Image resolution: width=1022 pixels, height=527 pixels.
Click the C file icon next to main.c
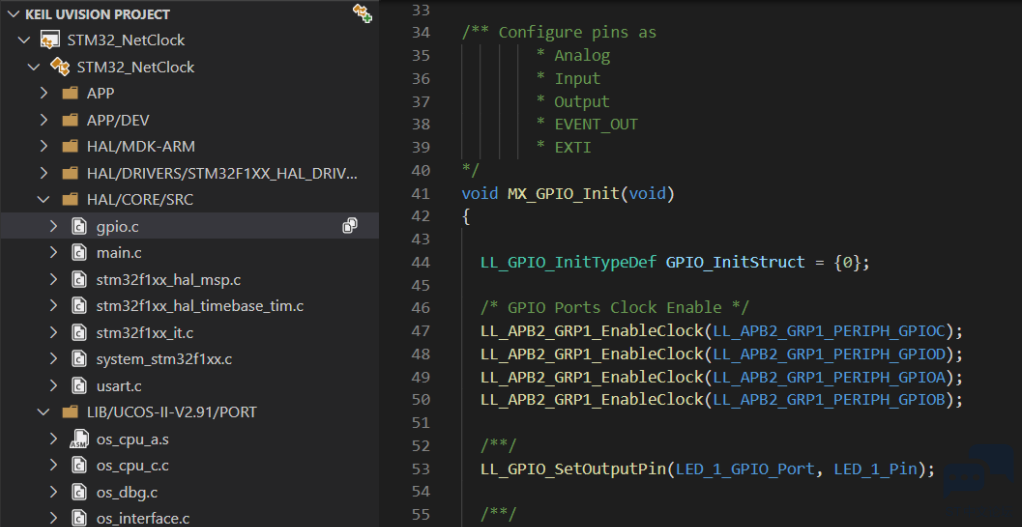(x=78, y=253)
